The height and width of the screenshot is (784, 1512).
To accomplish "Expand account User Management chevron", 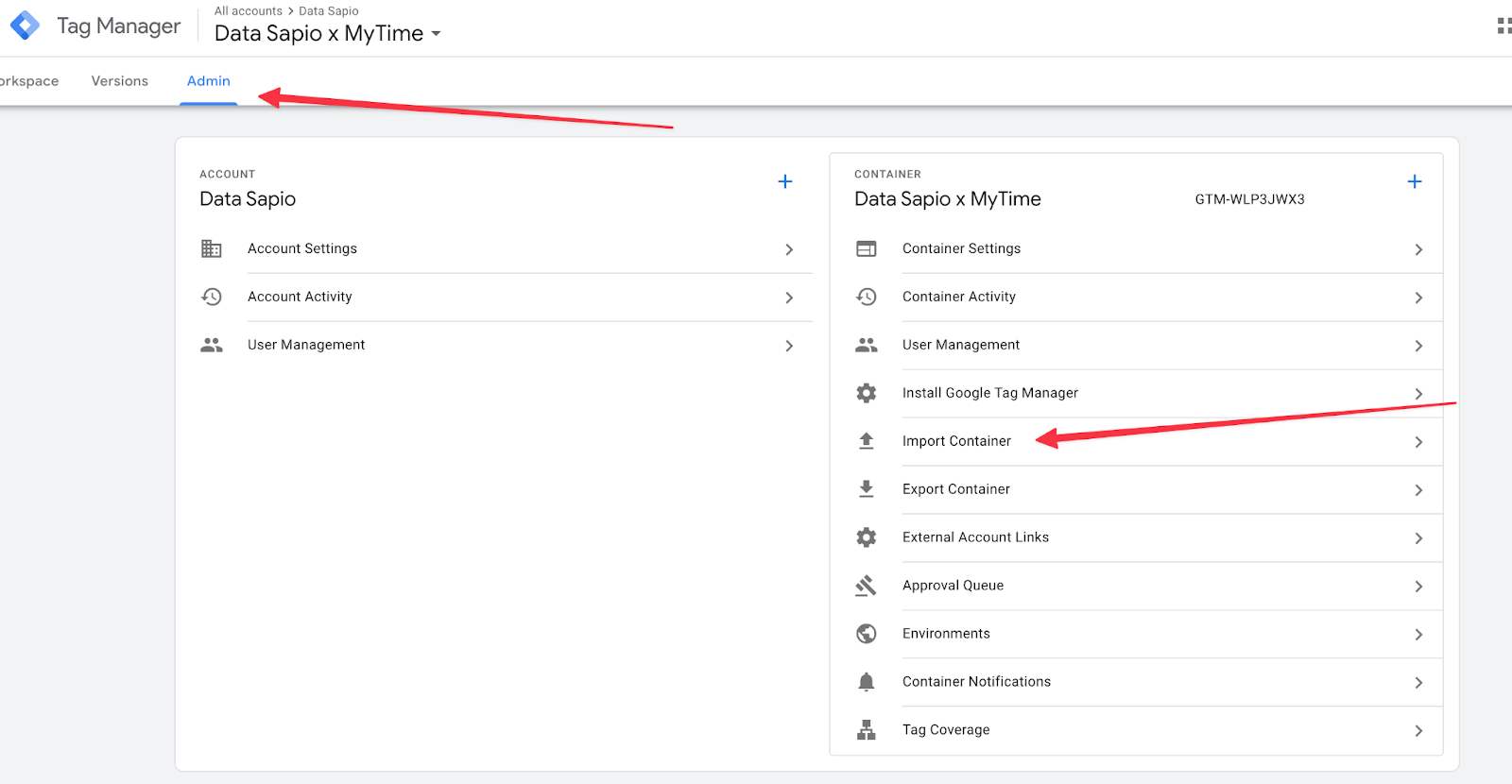I will pyautogui.click(x=789, y=346).
